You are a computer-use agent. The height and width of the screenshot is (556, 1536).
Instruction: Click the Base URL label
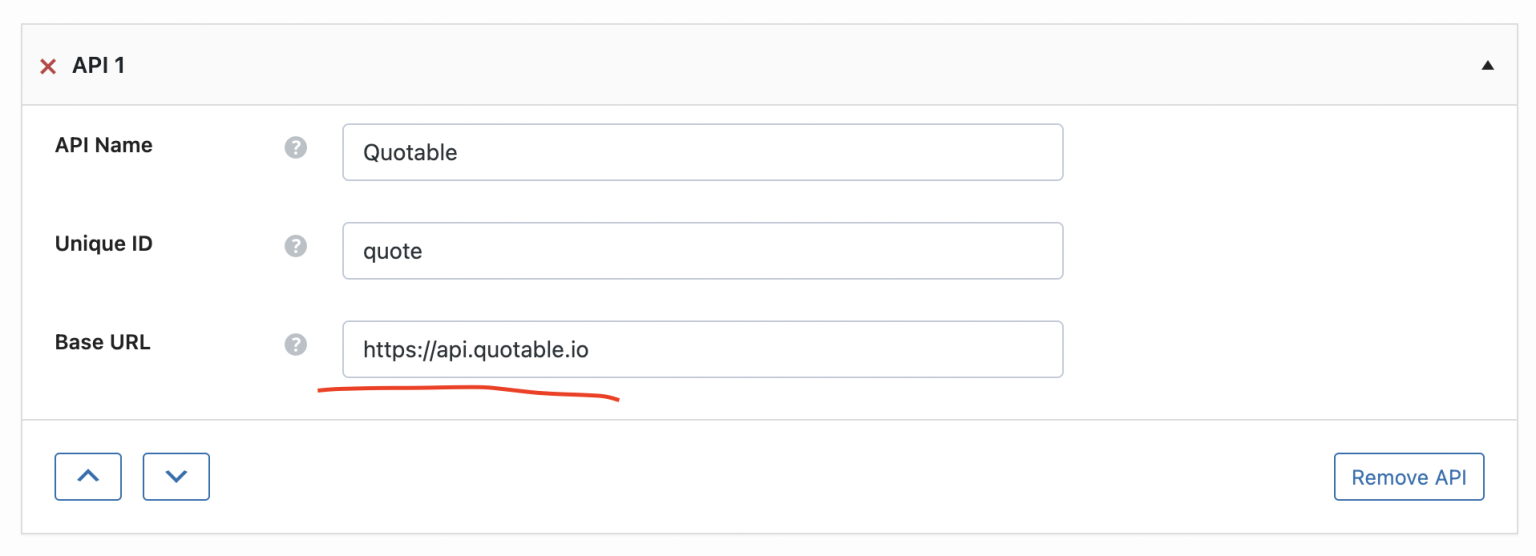point(103,342)
